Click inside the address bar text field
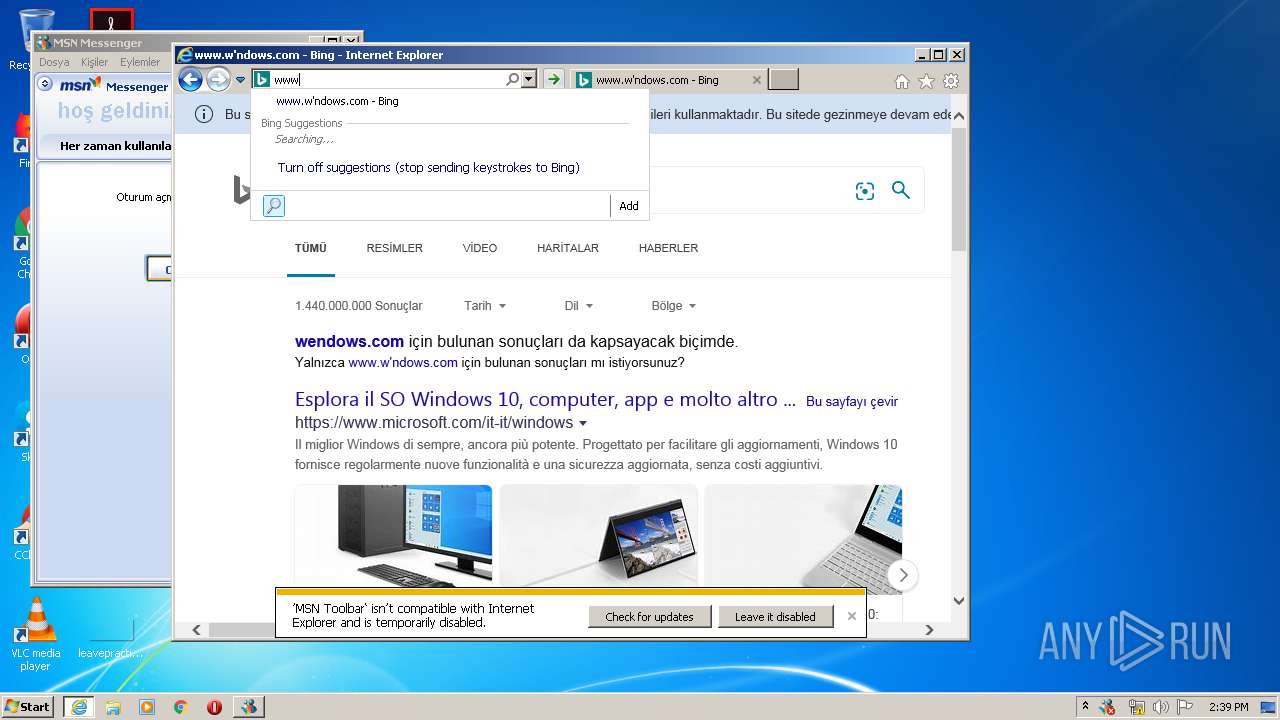This screenshot has height=720, width=1280. 387,79
